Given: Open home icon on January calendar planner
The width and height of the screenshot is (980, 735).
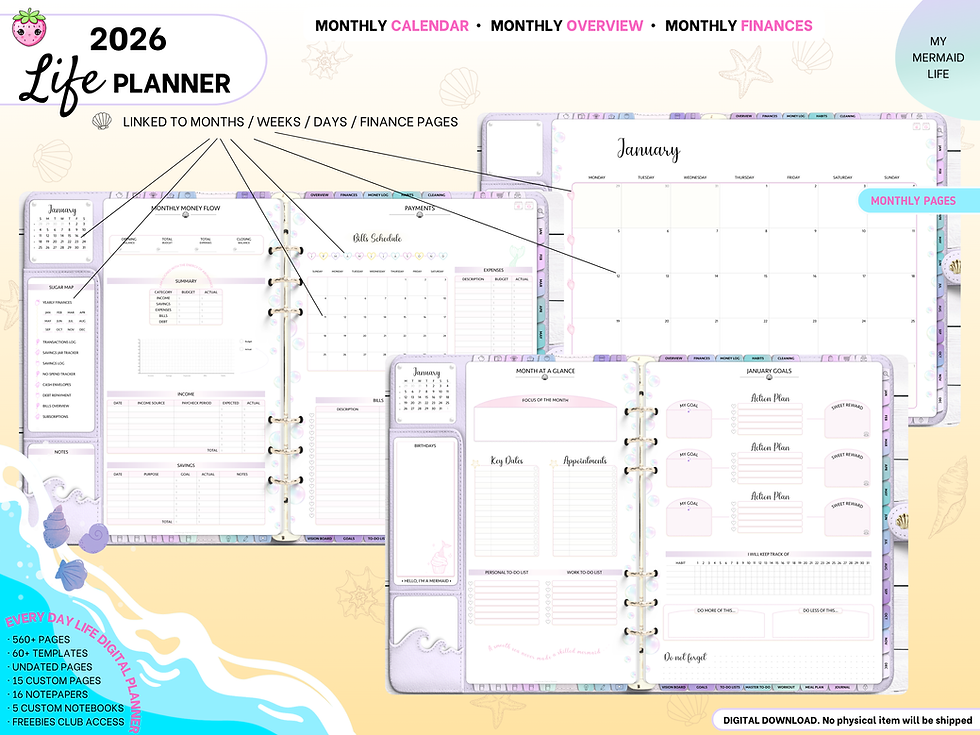Looking at the screenshot, I should click(x=566, y=116).
